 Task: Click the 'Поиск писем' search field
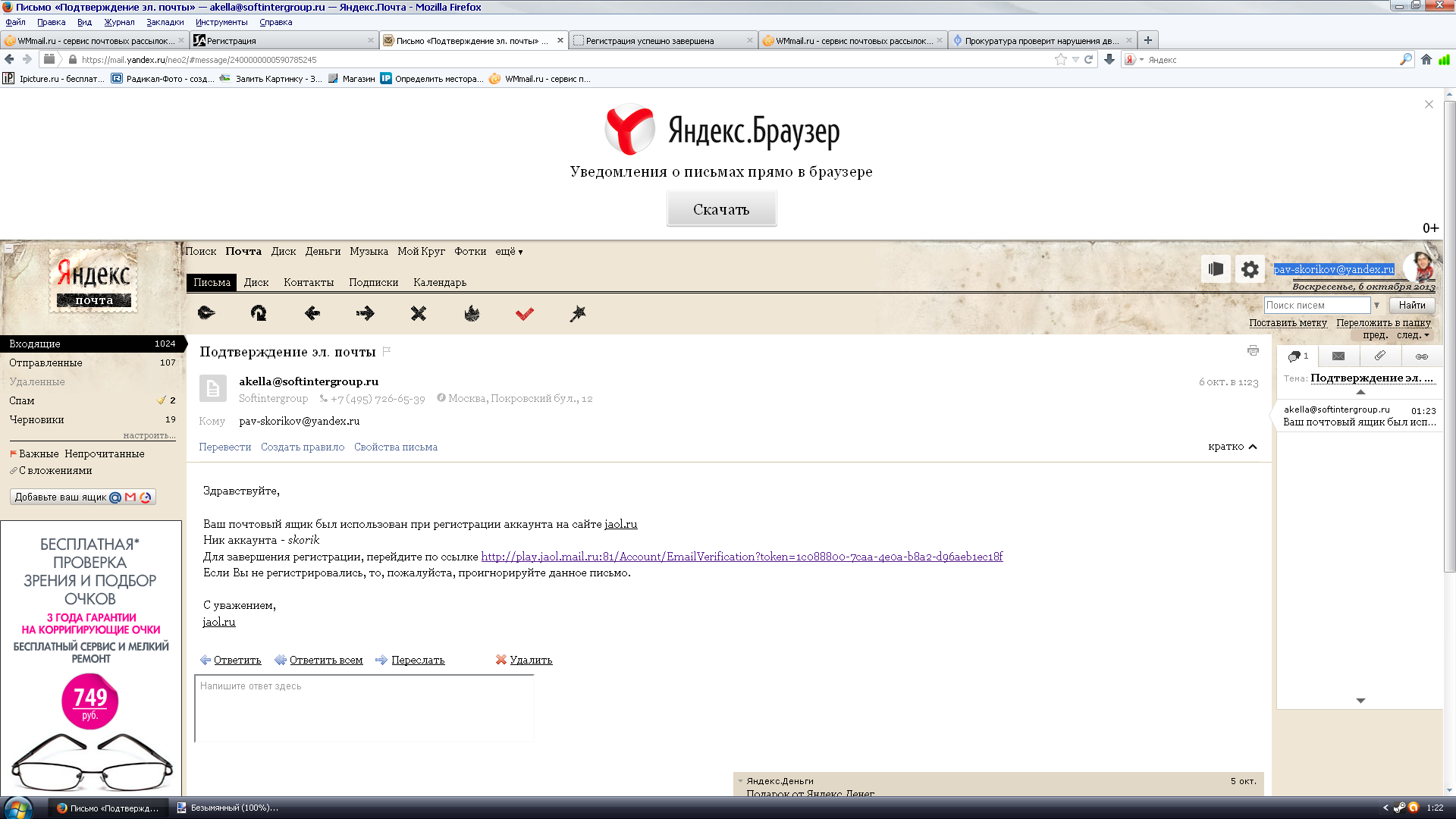[x=1317, y=305]
